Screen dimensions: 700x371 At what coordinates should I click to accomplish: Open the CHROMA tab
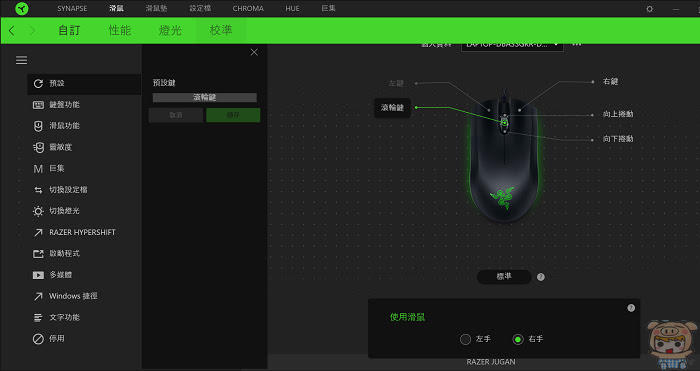click(x=248, y=8)
